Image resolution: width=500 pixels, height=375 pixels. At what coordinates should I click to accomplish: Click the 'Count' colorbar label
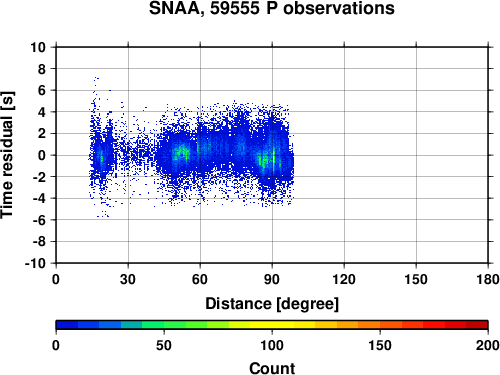click(x=272, y=368)
